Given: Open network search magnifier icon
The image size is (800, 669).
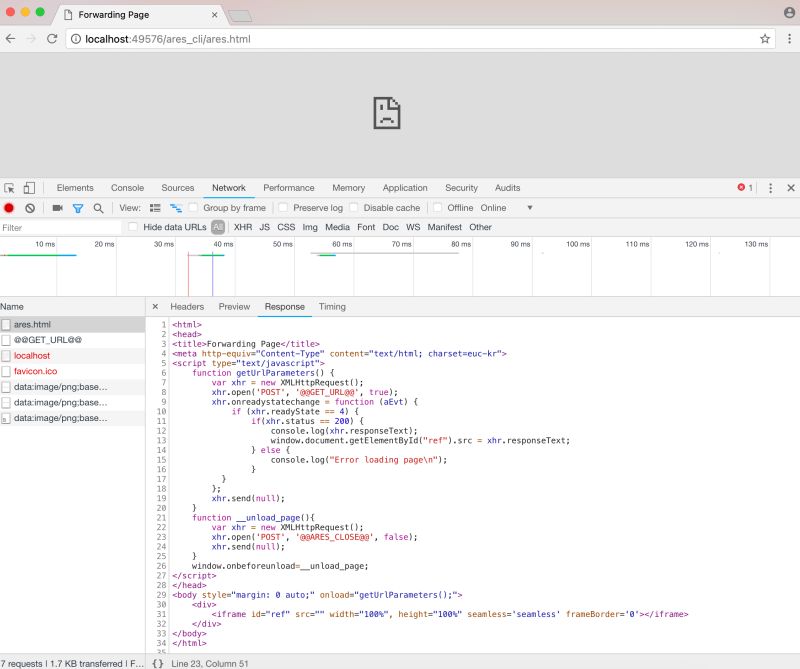Looking at the screenshot, I should pyautogui.click(x=98, y=208).
